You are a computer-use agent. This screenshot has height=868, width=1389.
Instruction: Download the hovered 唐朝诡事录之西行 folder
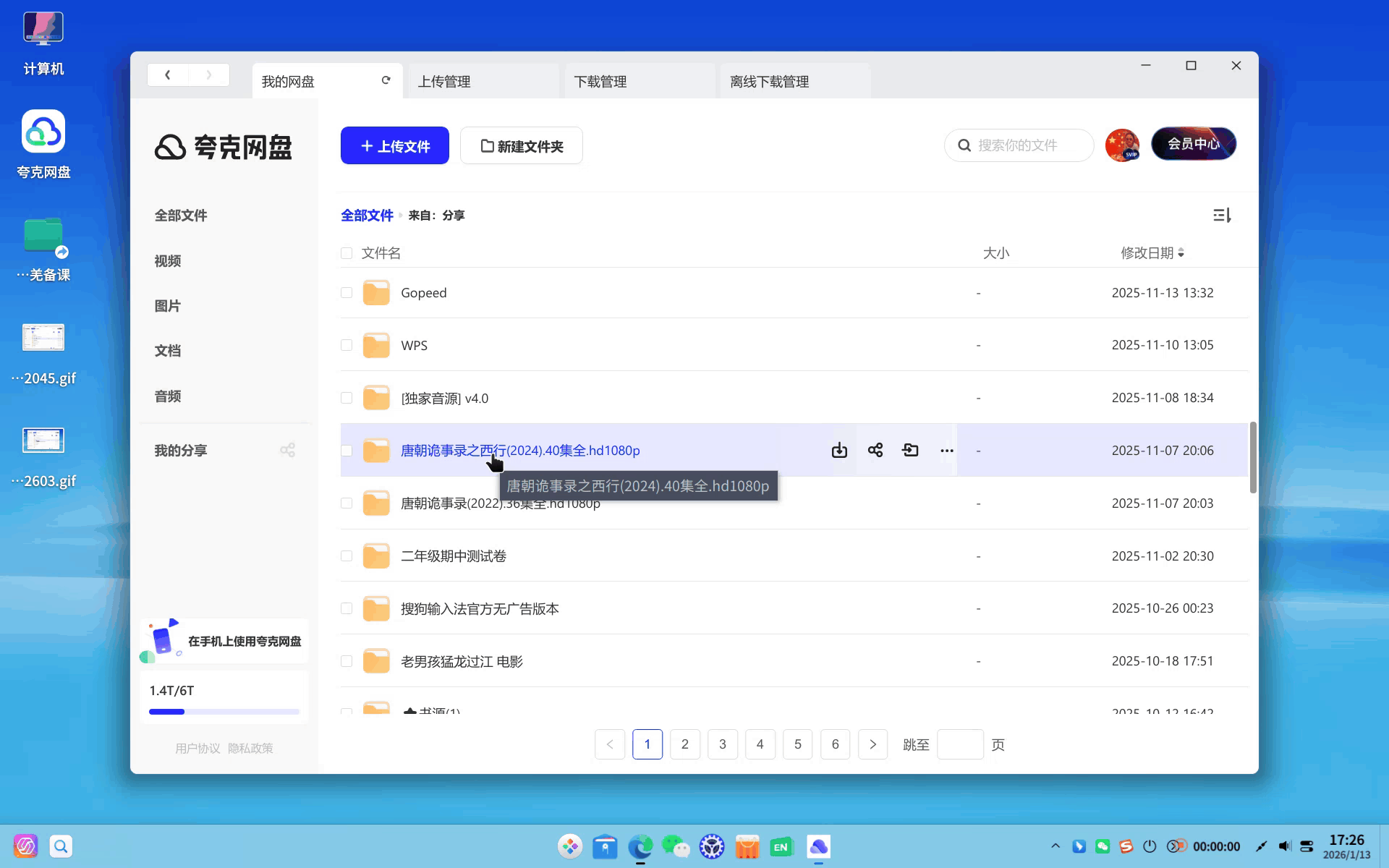click(x=839, y=450)
